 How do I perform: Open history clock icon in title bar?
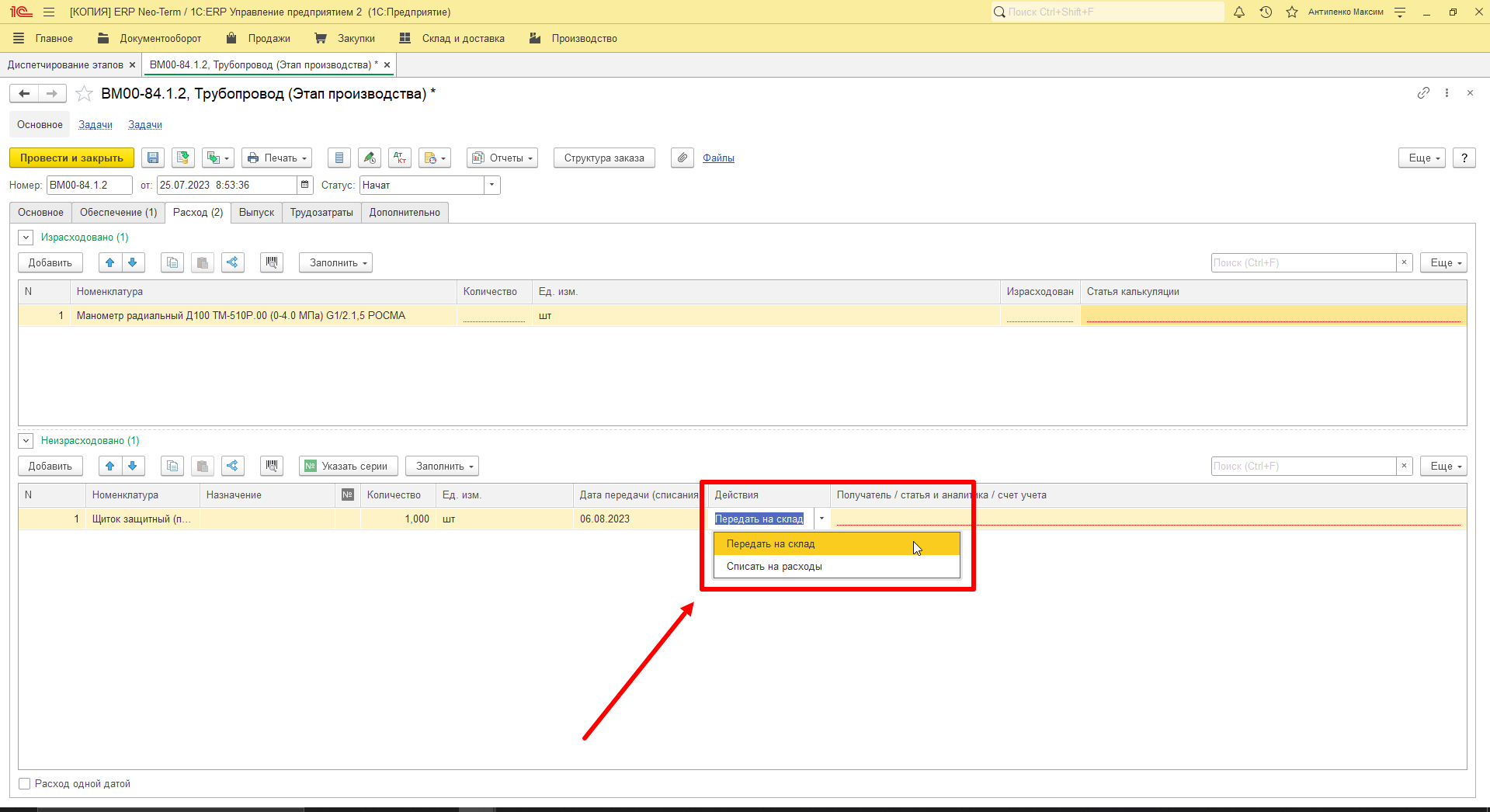1266,12
